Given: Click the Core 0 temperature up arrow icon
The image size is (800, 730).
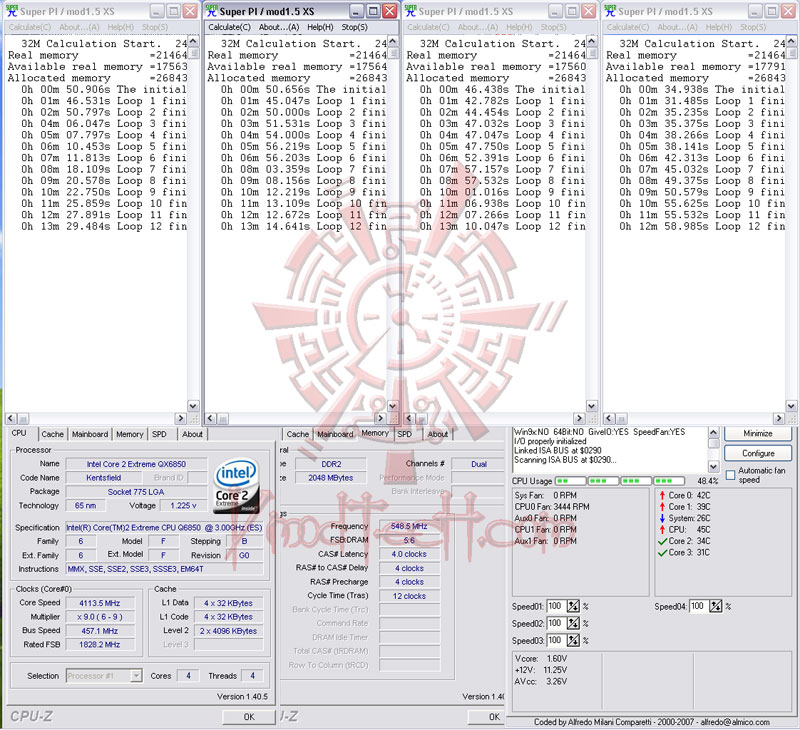Looking at the screenshot, I should coord(662,495).
